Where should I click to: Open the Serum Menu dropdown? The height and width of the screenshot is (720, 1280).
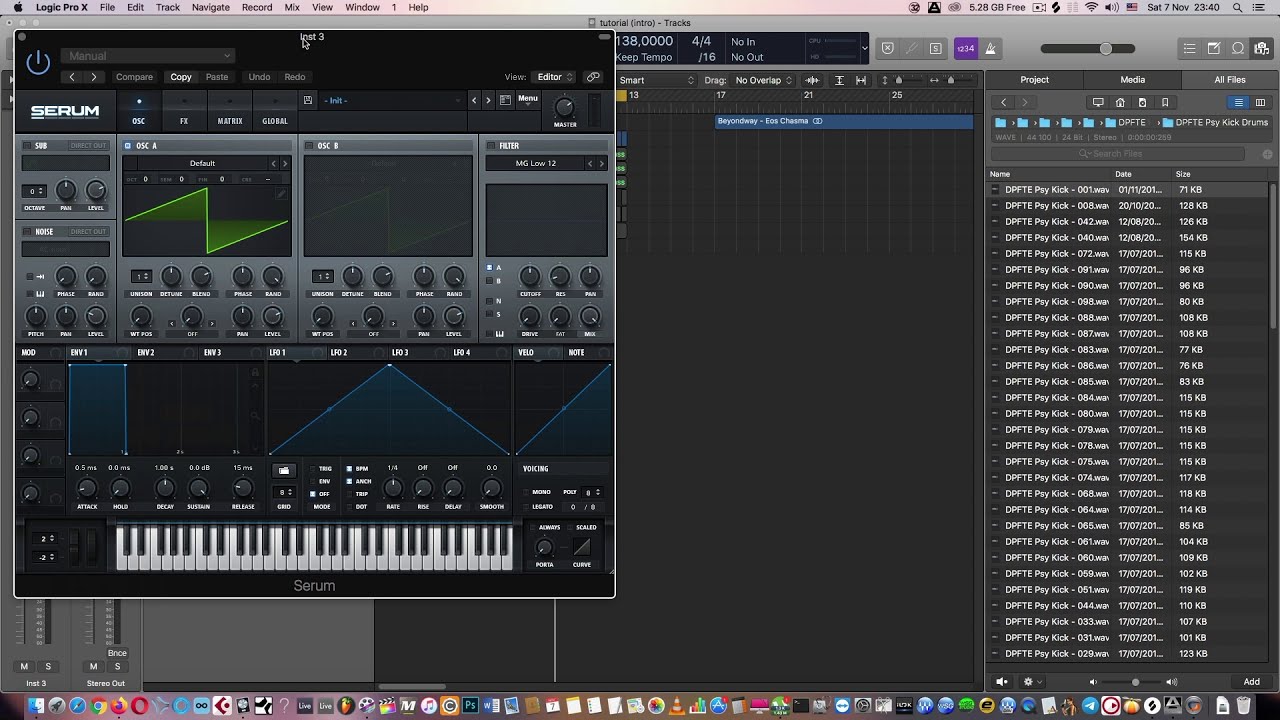[x=528, y=99]
